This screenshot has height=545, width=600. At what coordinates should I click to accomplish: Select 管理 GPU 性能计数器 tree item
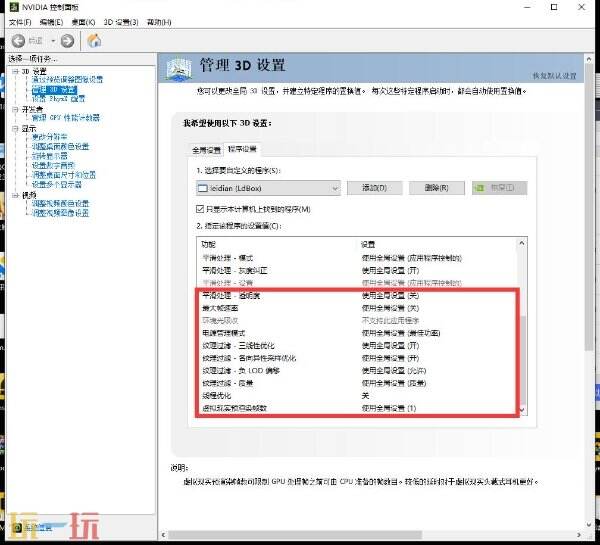65,117
